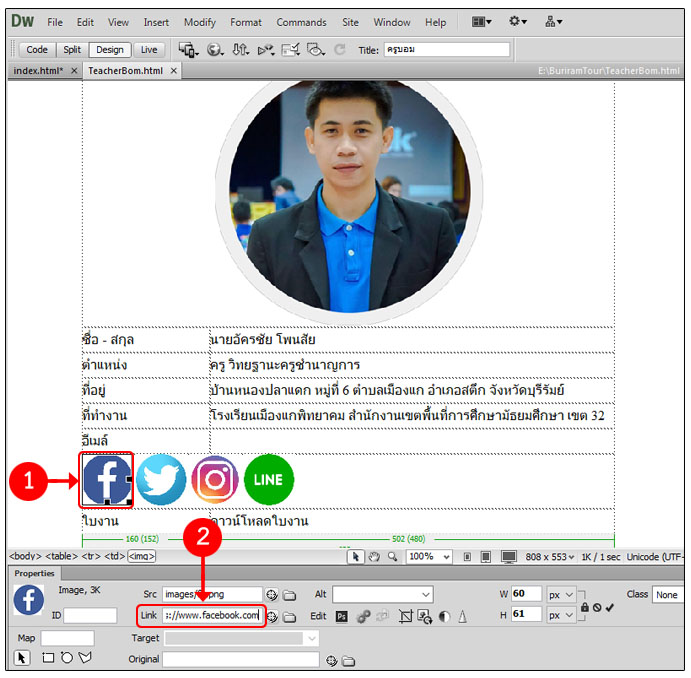Open the Alt text dropdown

pyautogui.click(x=427, y=594)
